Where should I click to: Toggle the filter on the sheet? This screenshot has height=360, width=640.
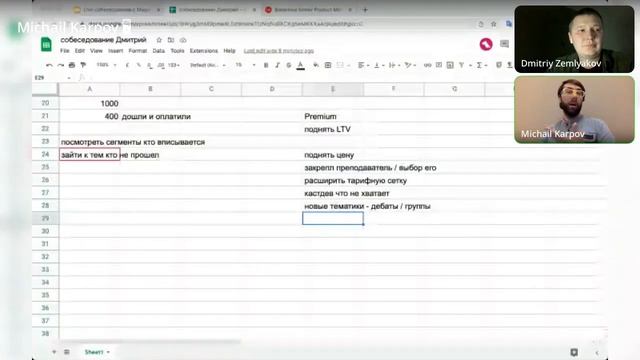pos(461,65)
